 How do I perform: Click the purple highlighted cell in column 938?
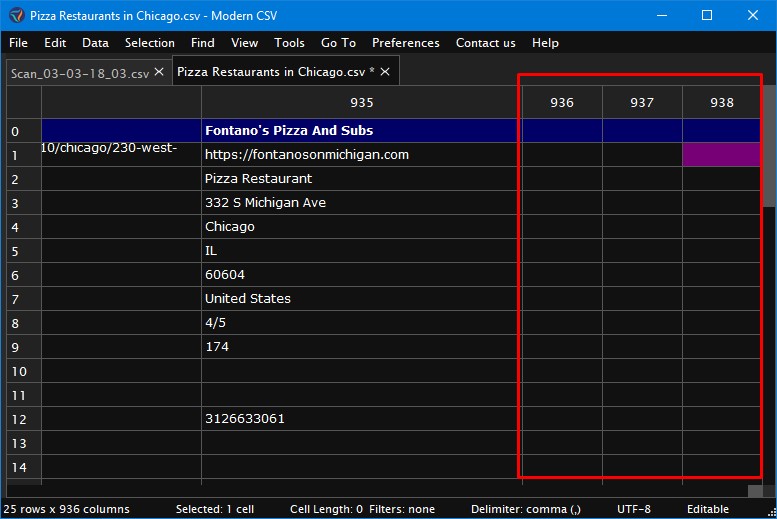pos(722,155)
